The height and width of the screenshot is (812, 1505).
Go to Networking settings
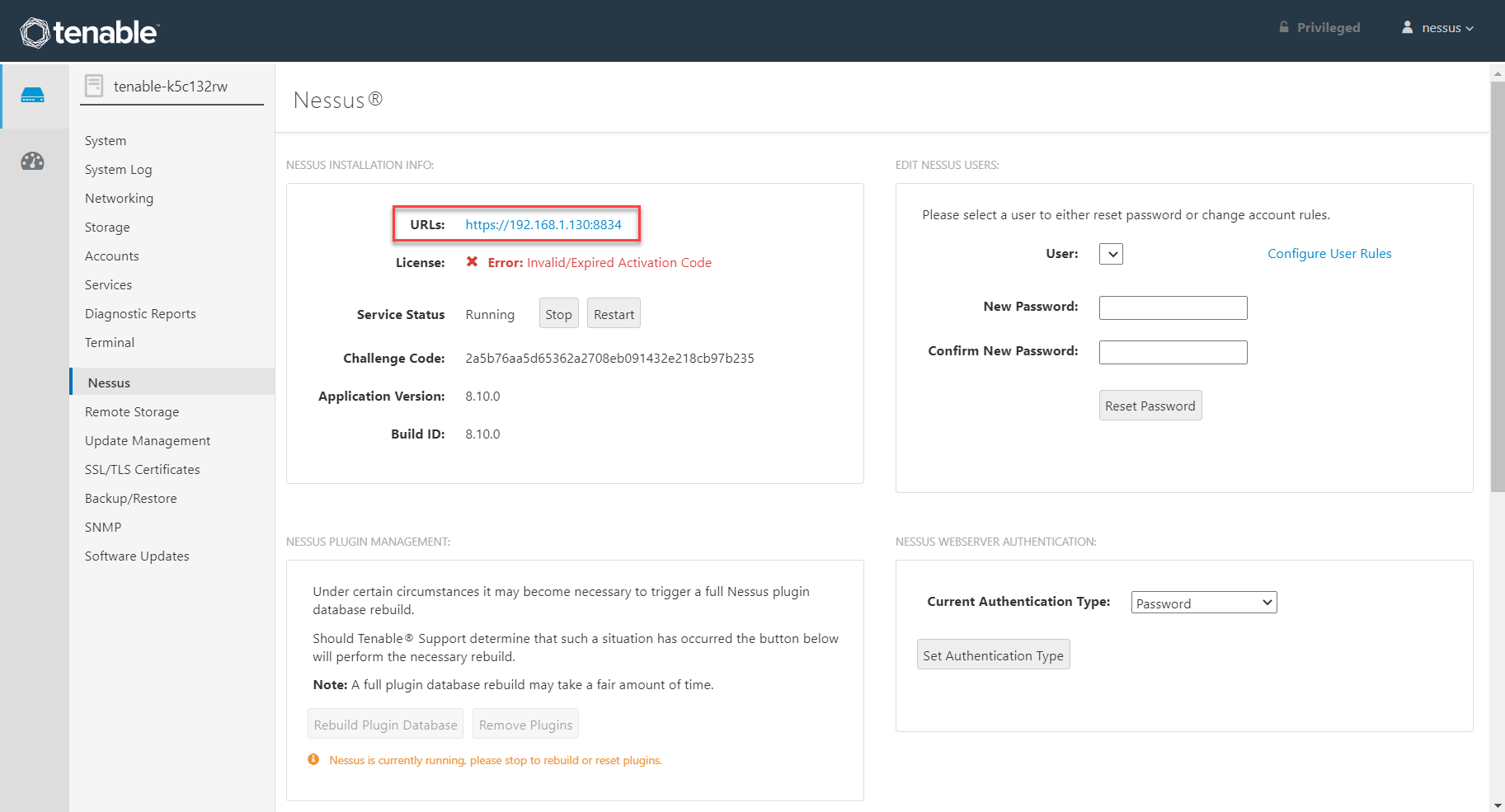(119, 199)
